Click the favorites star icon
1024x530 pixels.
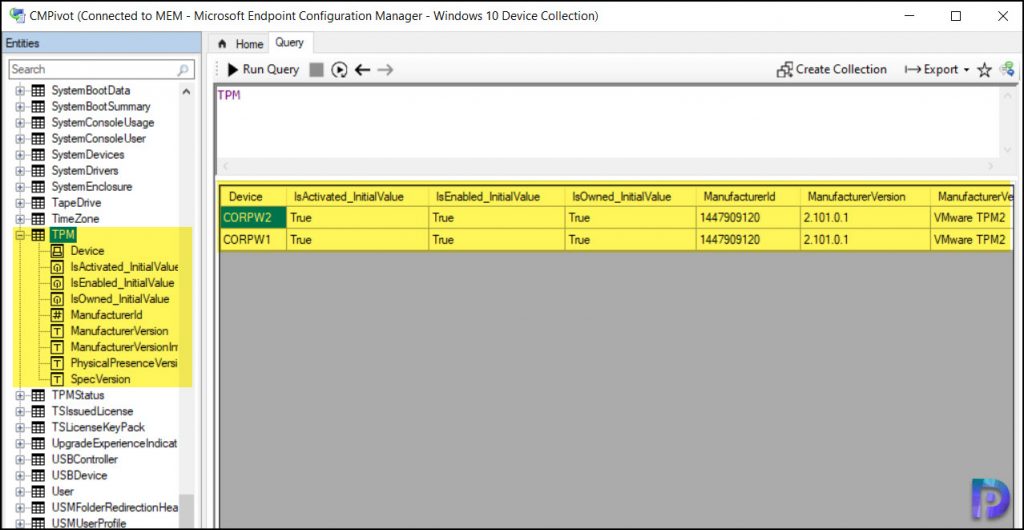tap(984, 70)
